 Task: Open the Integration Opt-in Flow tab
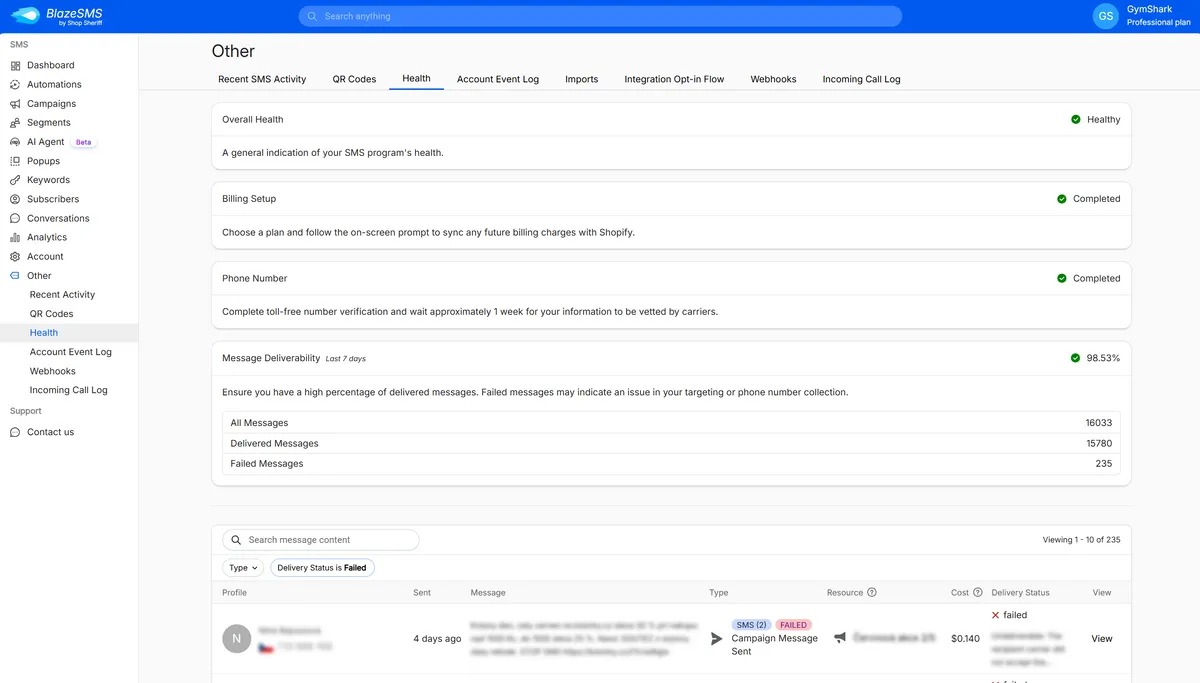coord(674,78)
